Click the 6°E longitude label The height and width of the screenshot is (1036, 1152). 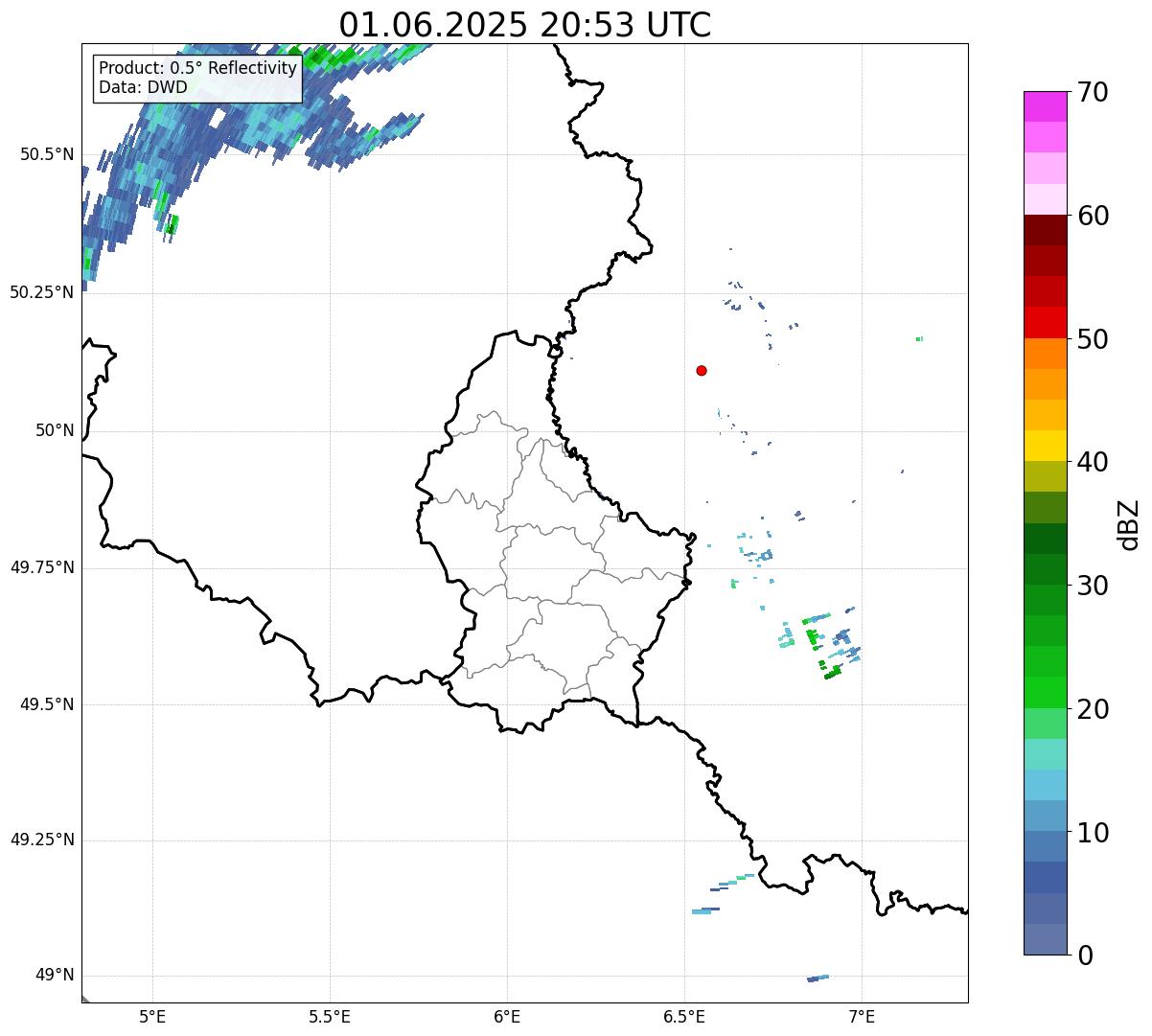pos(507,1016)
